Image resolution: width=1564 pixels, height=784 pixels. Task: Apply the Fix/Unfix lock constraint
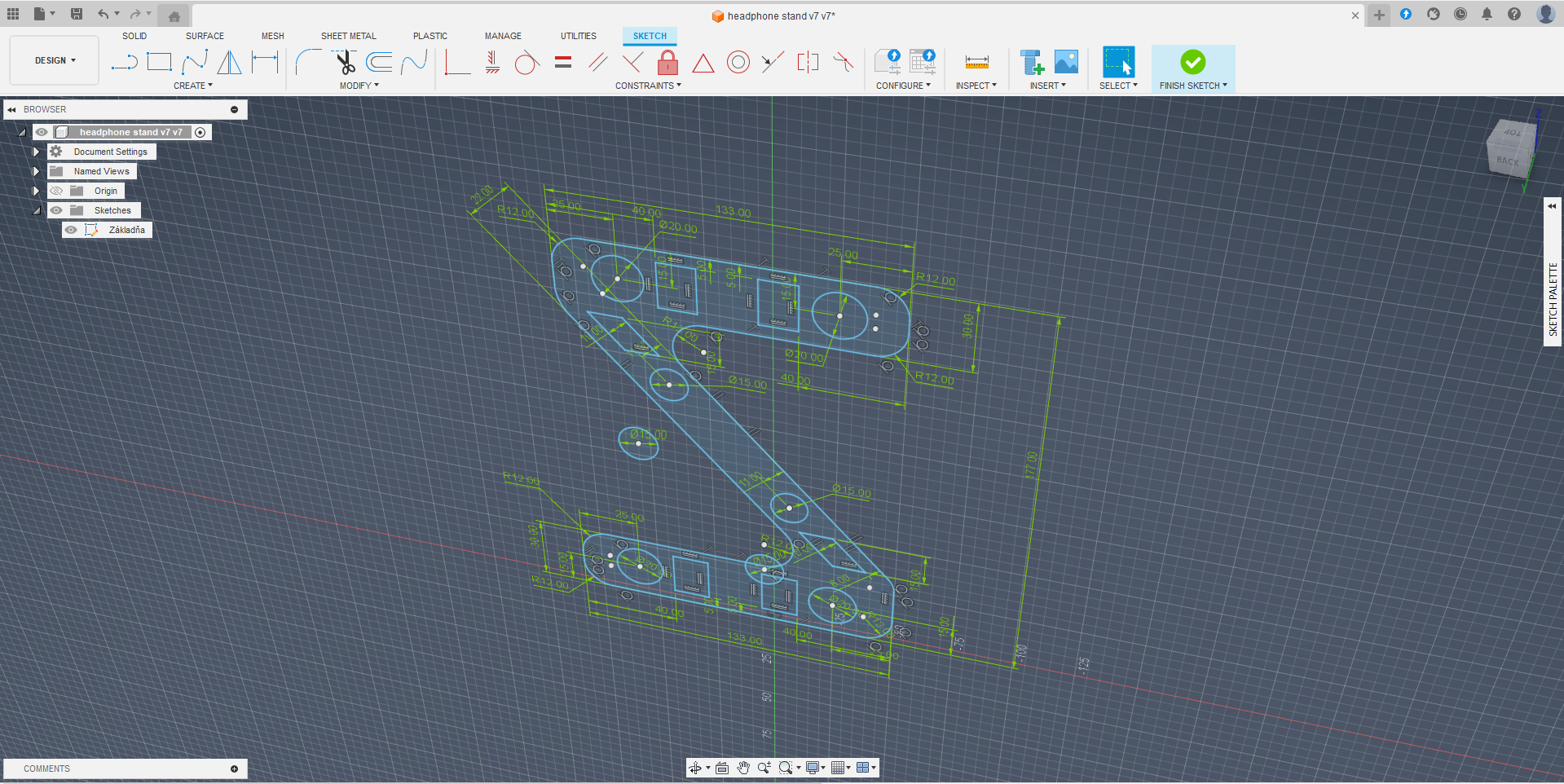(667, 62)
